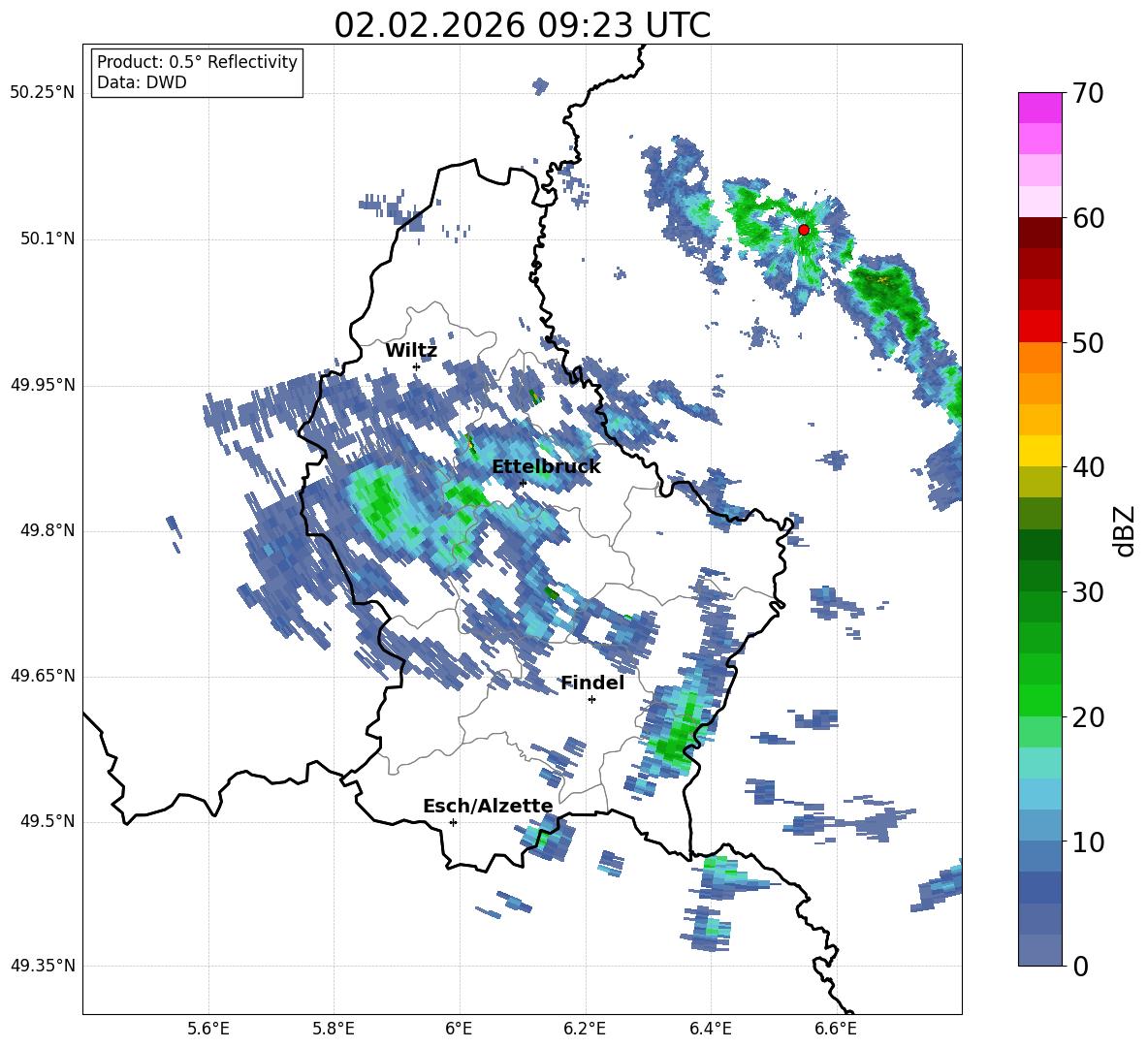Viewport: 1148px width, 1048px height.
Task: Click the 49.5°N latitude label
Action: pos(47,821)
